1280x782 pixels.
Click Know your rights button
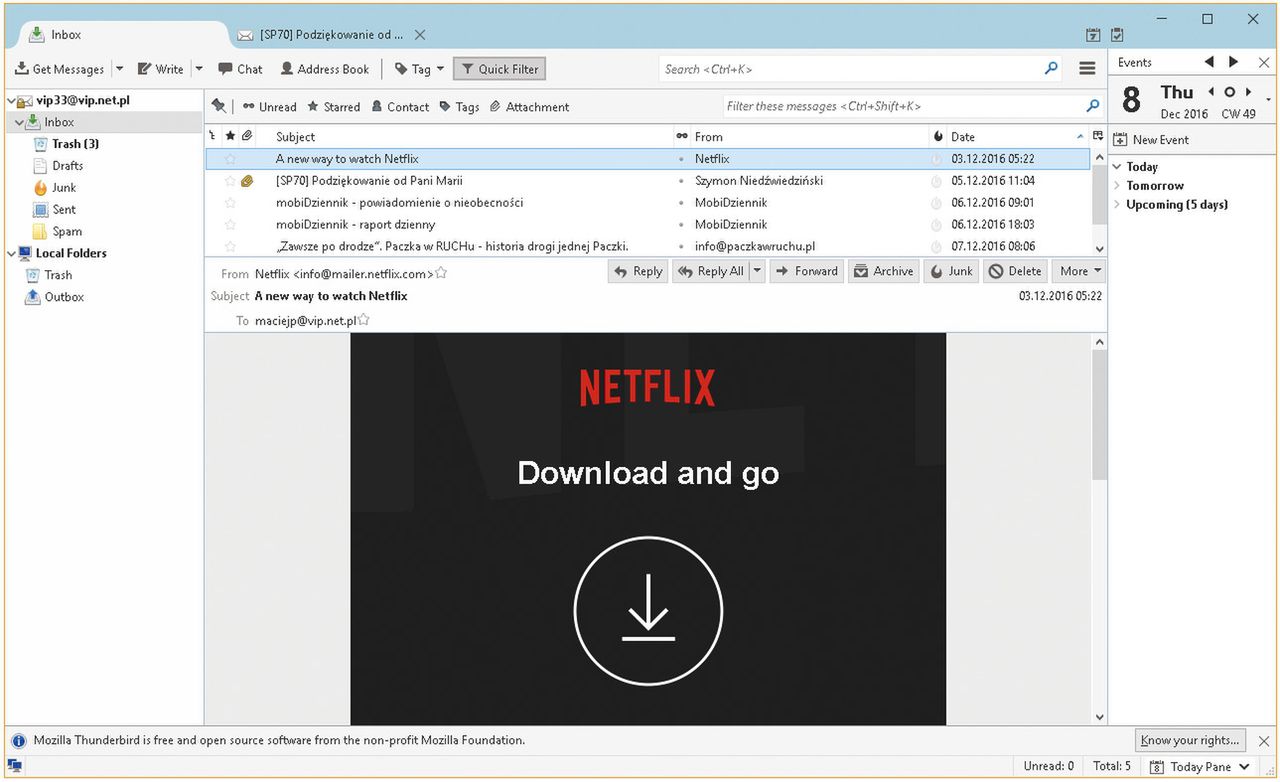click(1191, 740)
